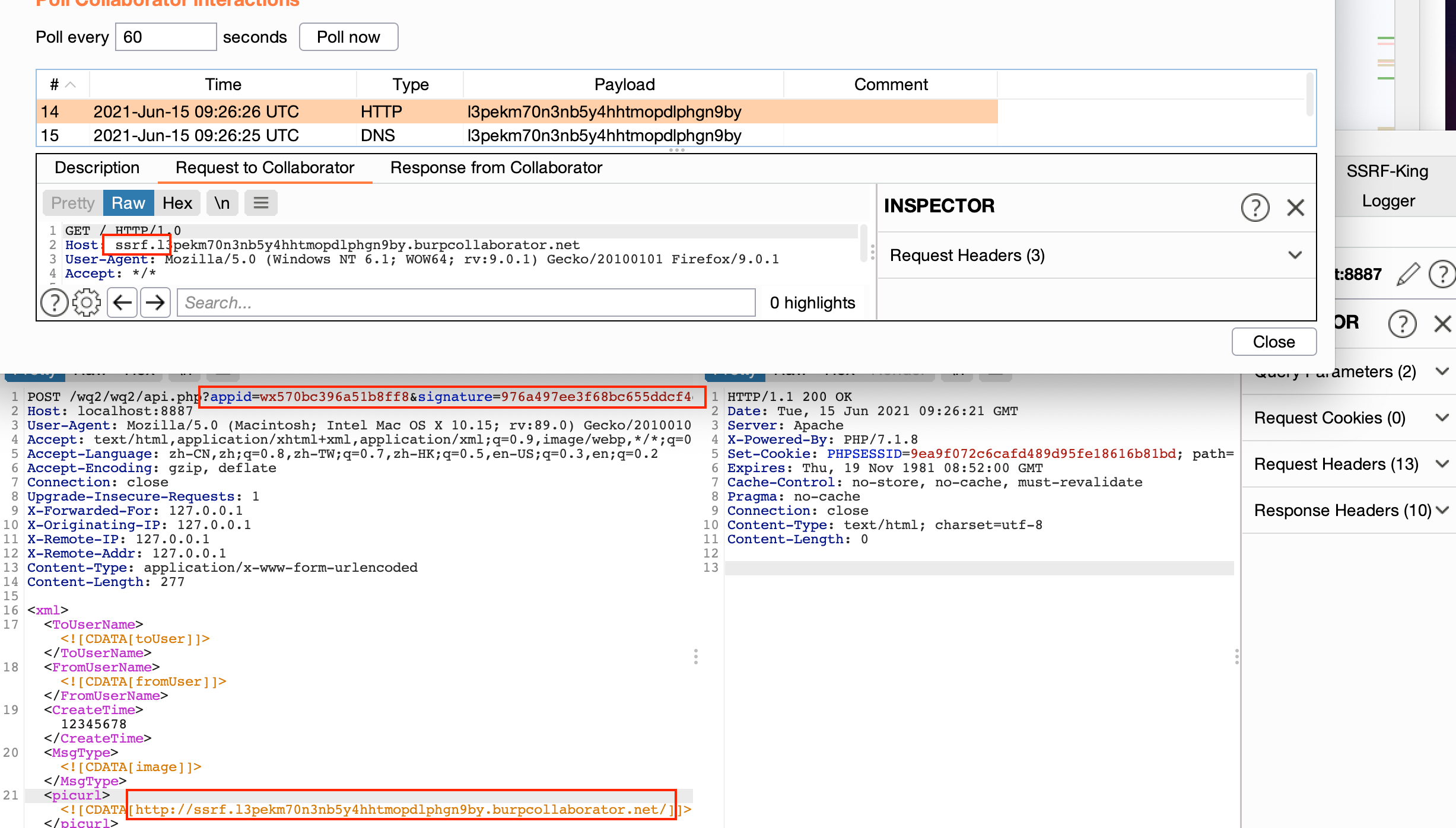The image size is (1456, 828).
Task: Switch to Pretty view in Collaborator request
Action: click(73, 203)
